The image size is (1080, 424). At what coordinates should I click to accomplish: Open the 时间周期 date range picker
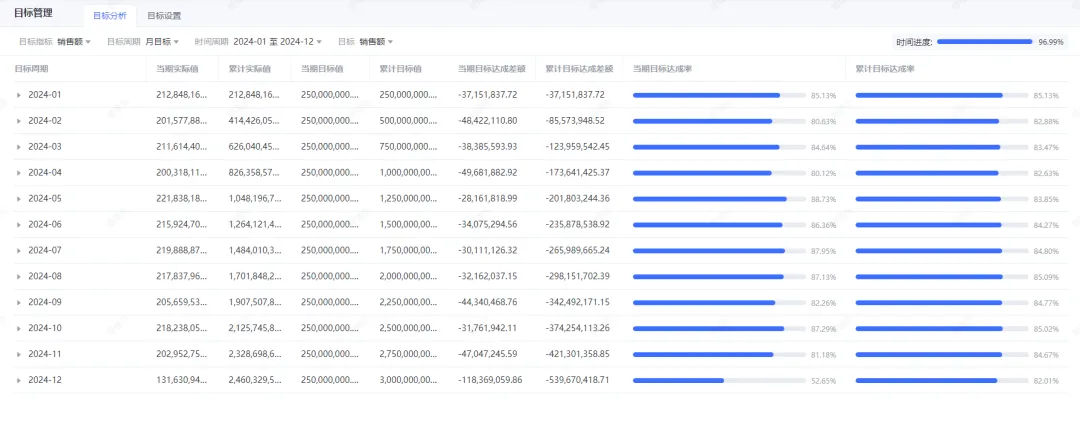(277, 42)
